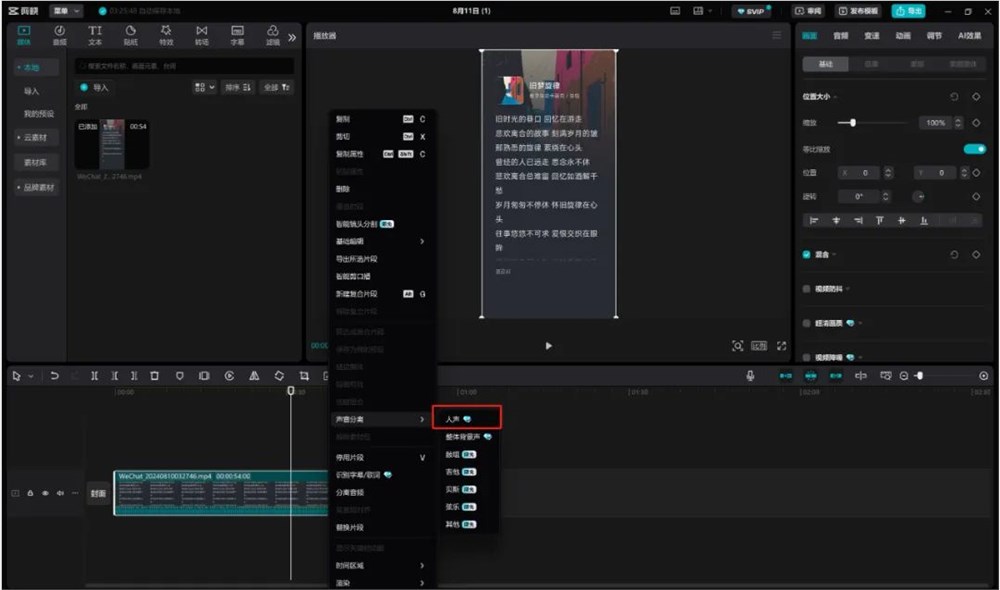1000x590 pixels.
Task: Expand the selection tool dropdown arrow
Action: pyautogui.click(x=31, y=376)
